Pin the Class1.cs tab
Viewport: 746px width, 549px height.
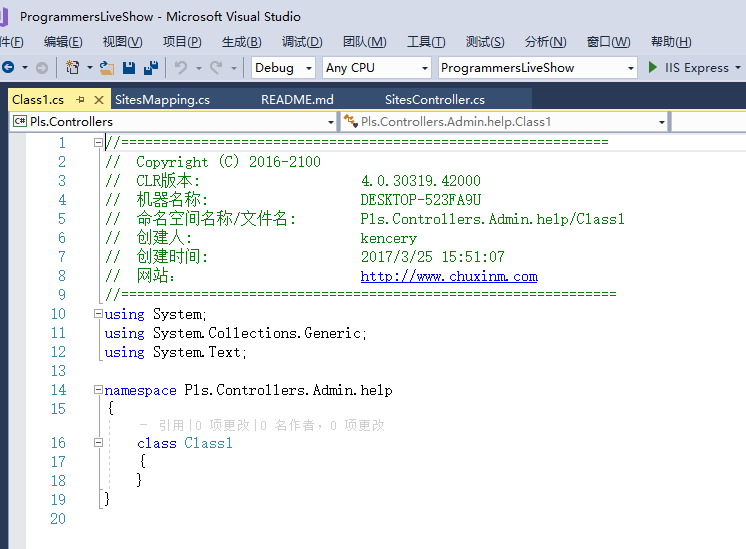[80, 99]
